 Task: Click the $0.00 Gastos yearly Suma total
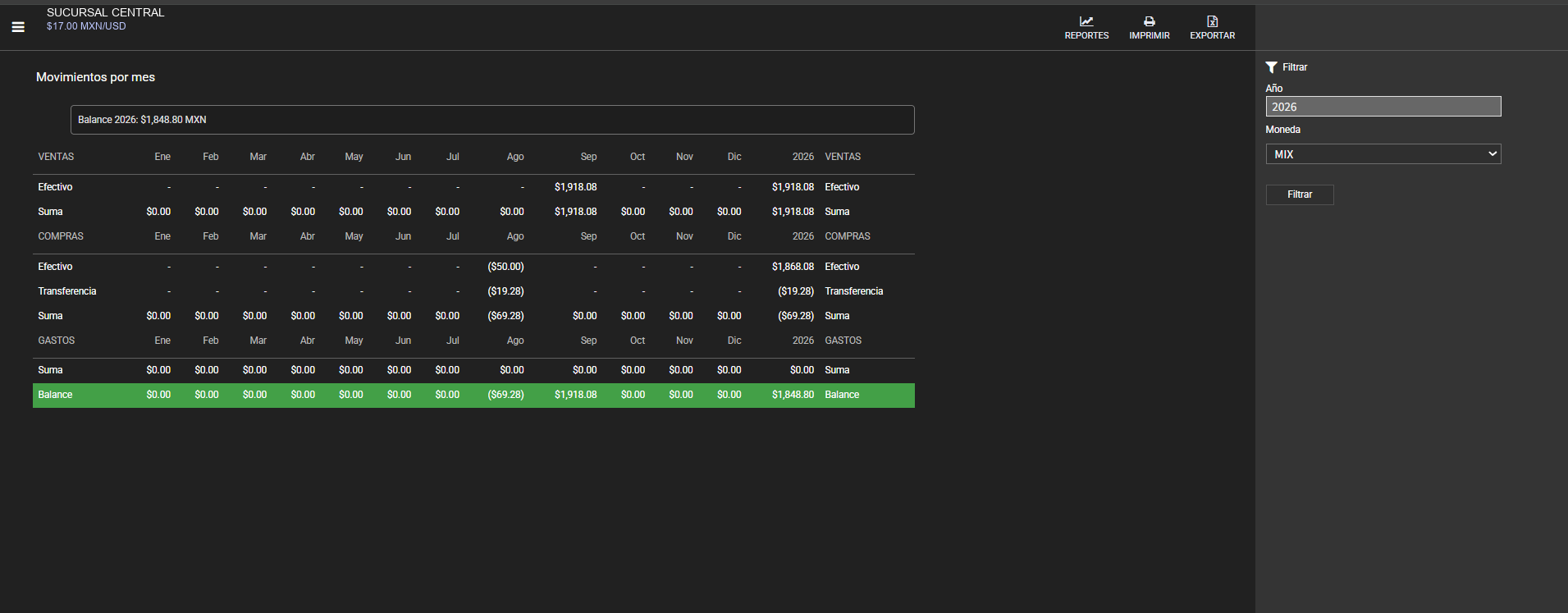pyautogui.click(x=802, y=370)
